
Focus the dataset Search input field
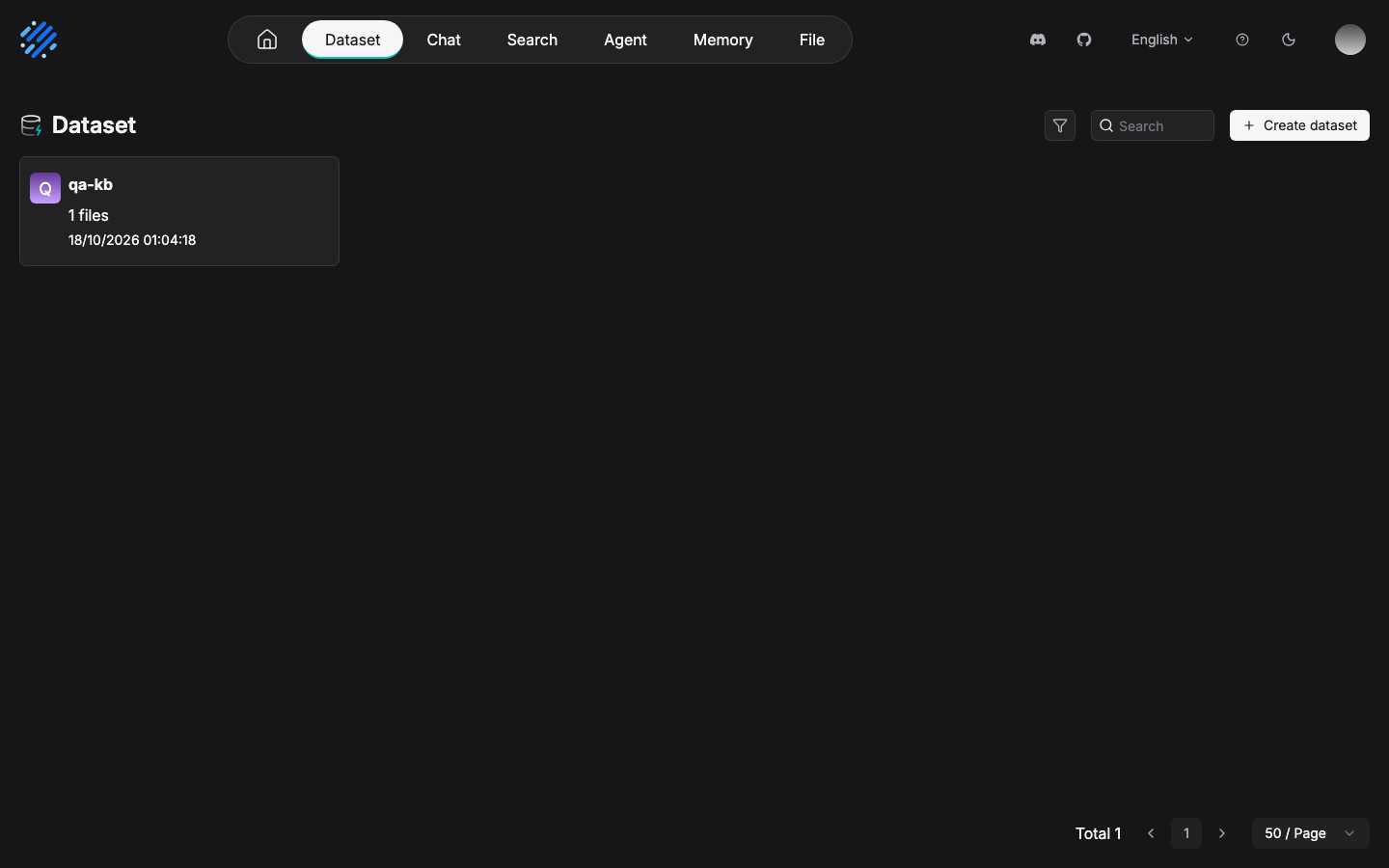coord(1153,125)
